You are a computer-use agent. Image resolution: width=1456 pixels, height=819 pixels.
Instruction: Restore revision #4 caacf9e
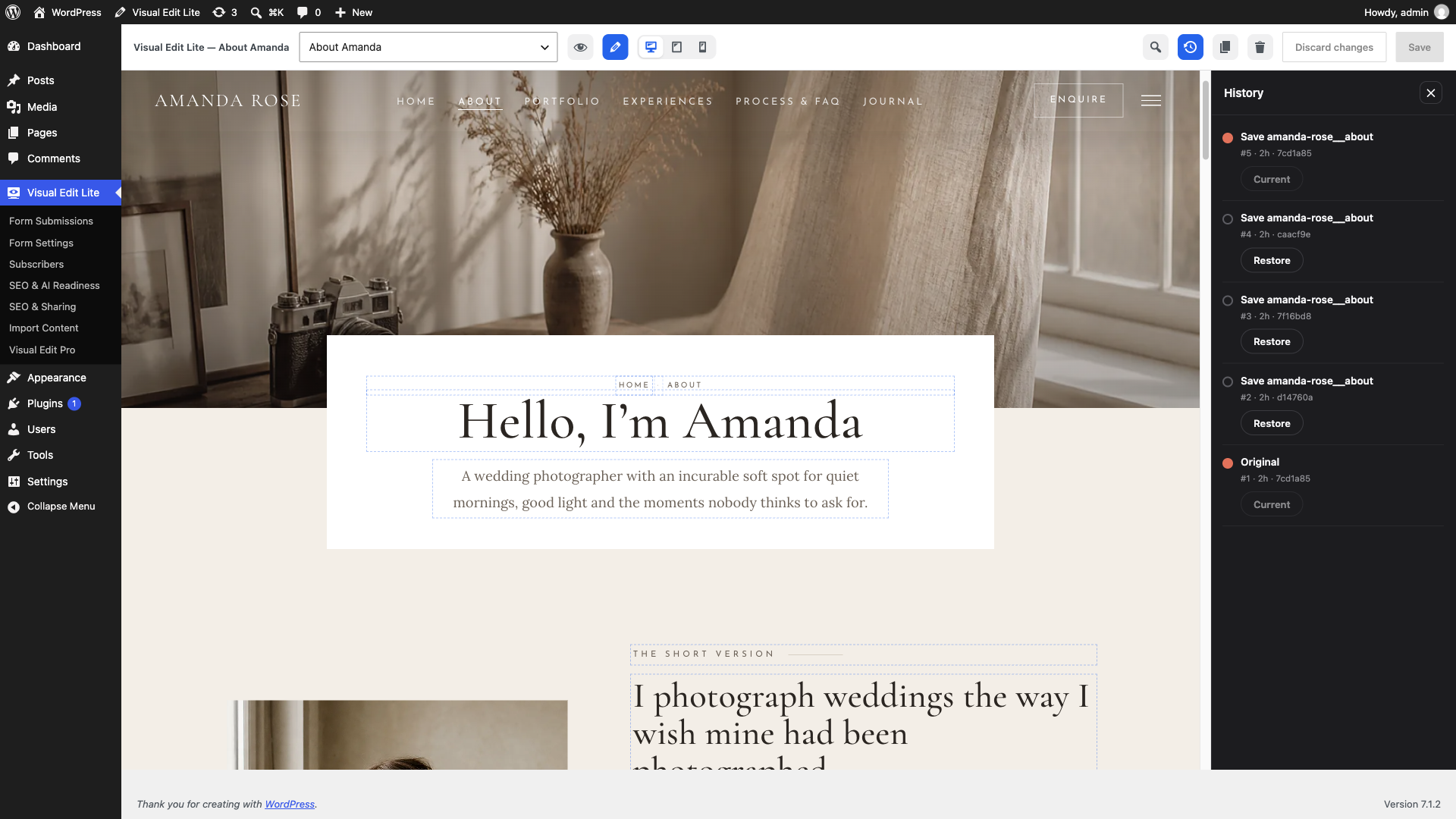(1272, 260)
